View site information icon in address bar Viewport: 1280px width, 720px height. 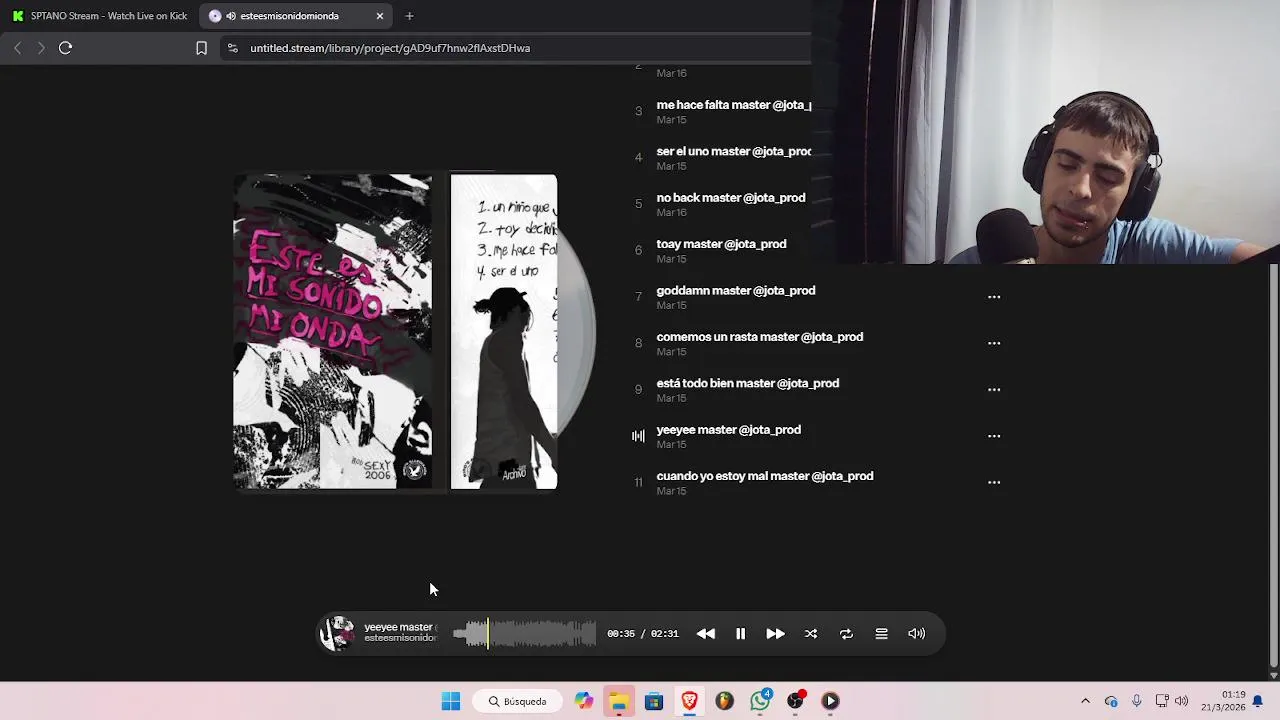pyautogui.click(x=232, y=48)
